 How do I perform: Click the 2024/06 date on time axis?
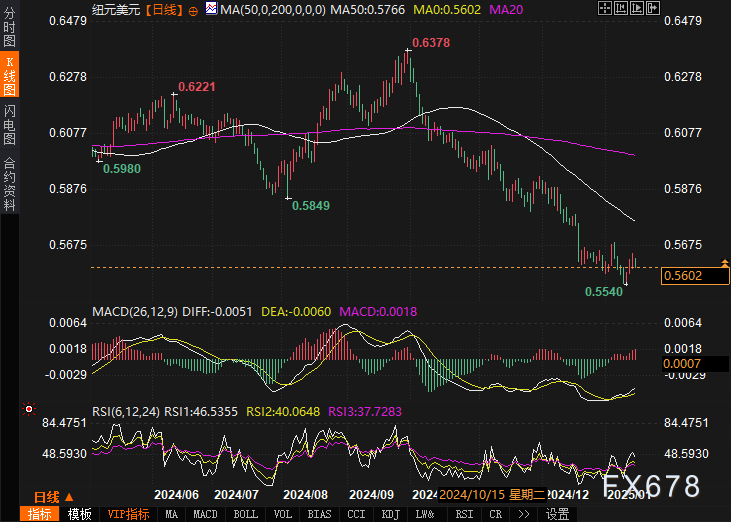176,495
